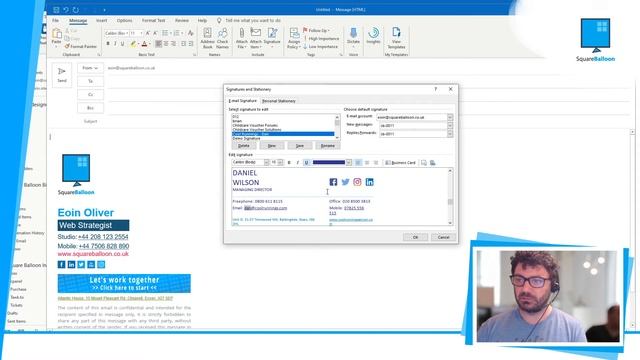640x360 pixels.
Task: Click the Business Card button
Action: (x=400, y=162)
